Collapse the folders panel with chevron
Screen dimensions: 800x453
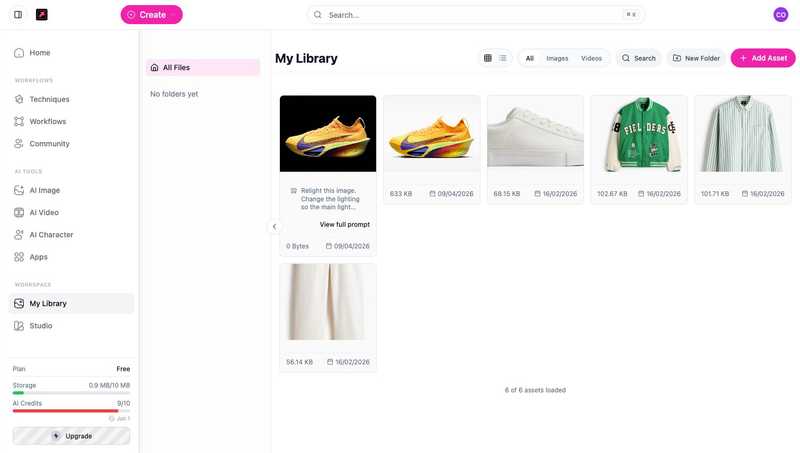(274, 226)
